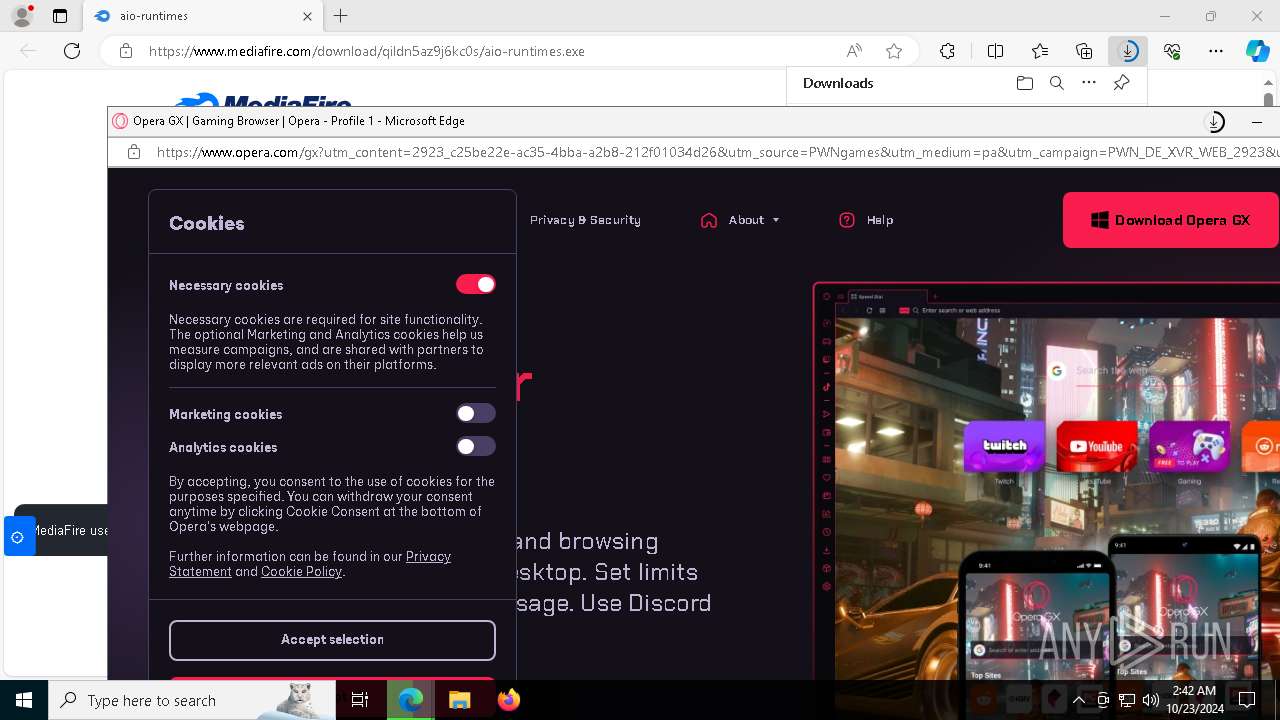
Task: Open Edge Settings and more menu
Action: tap(1216, 51)
